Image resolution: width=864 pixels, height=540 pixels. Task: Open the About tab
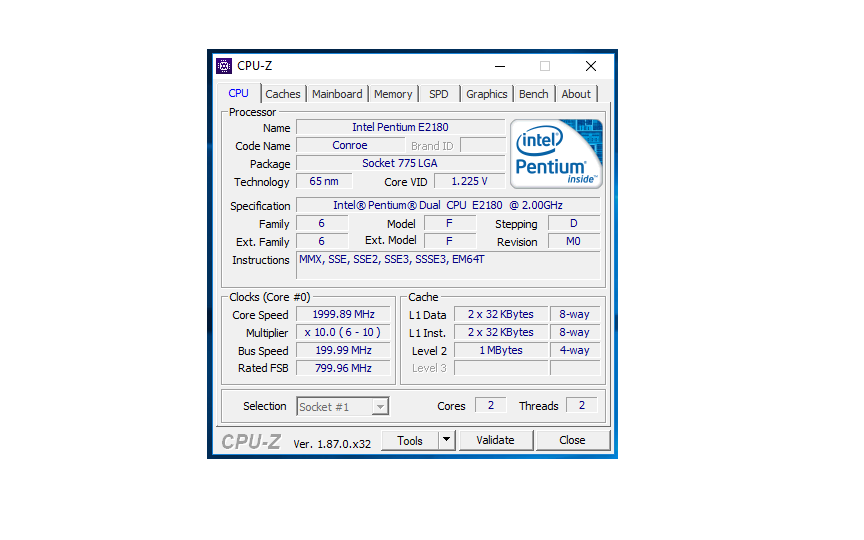pos(576,94)
